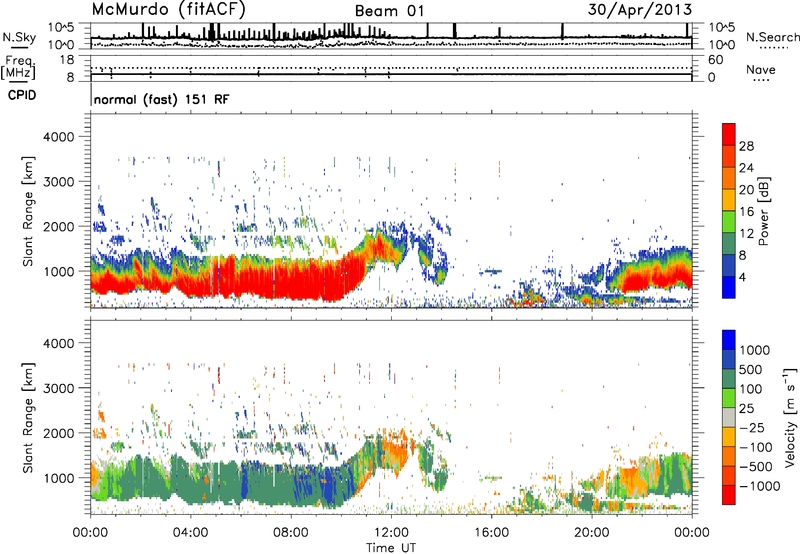Click the '04:00' time axis tick label
Image resolution: width=800 pixels, height=554 pixels.
[x=190, y=533]
